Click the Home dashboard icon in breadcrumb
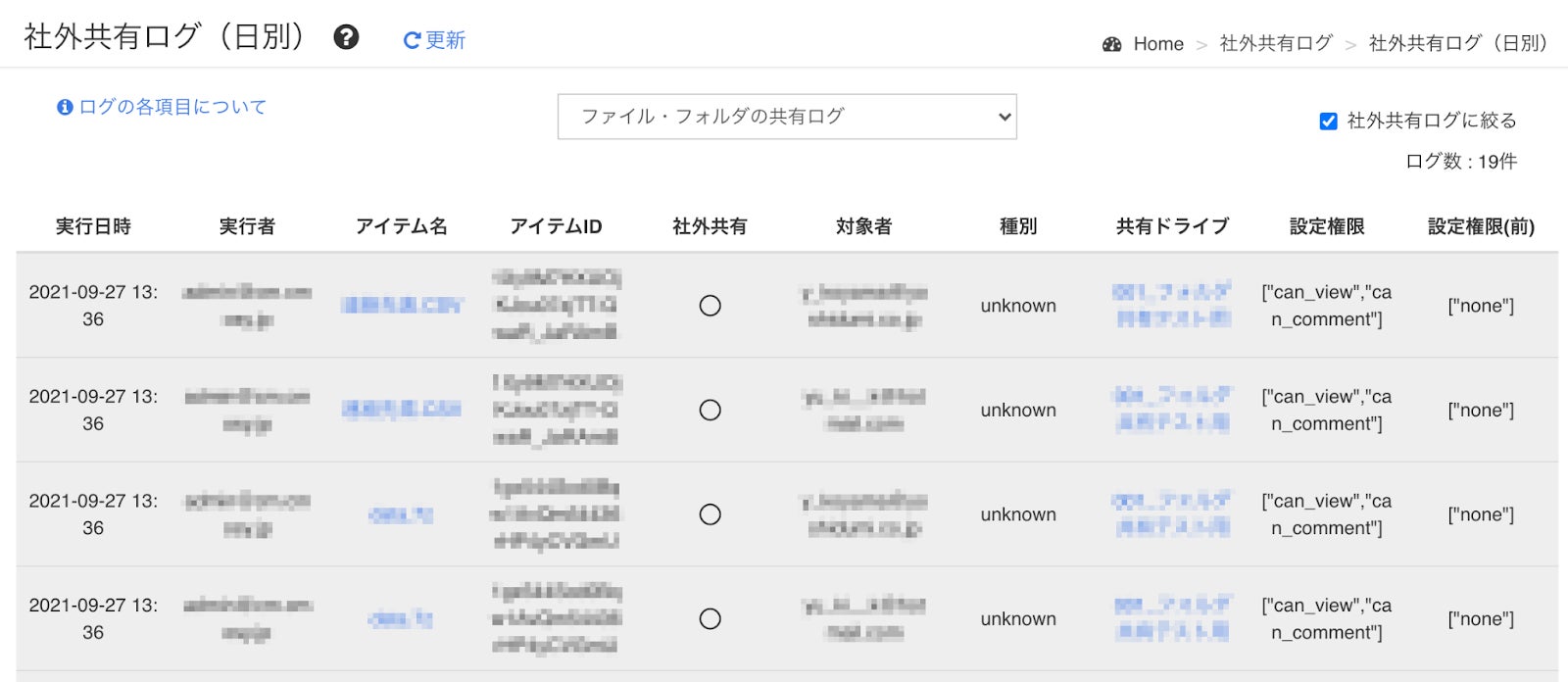 coord(1111,44)
